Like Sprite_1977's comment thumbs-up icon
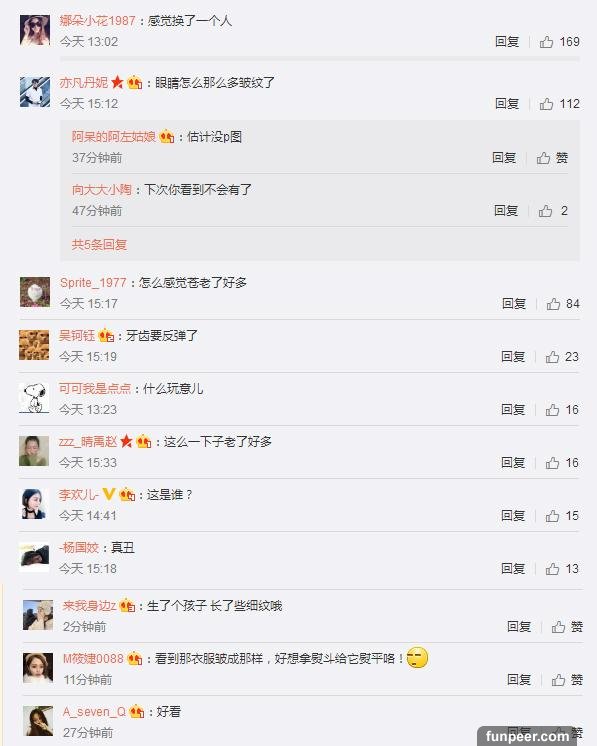The width and height of the screenshot is (597, 746). 553,304
